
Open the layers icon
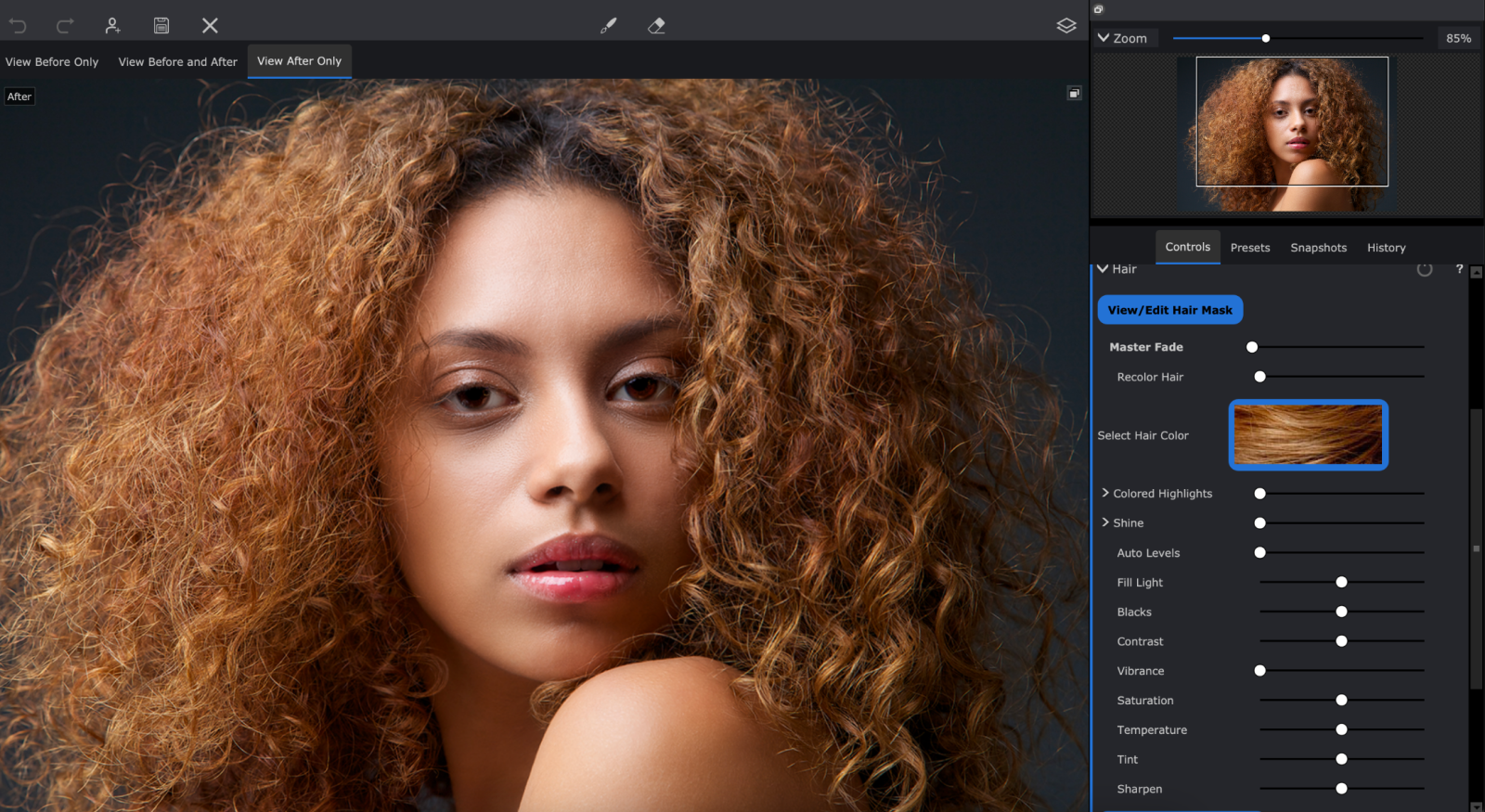point(1066,26)
